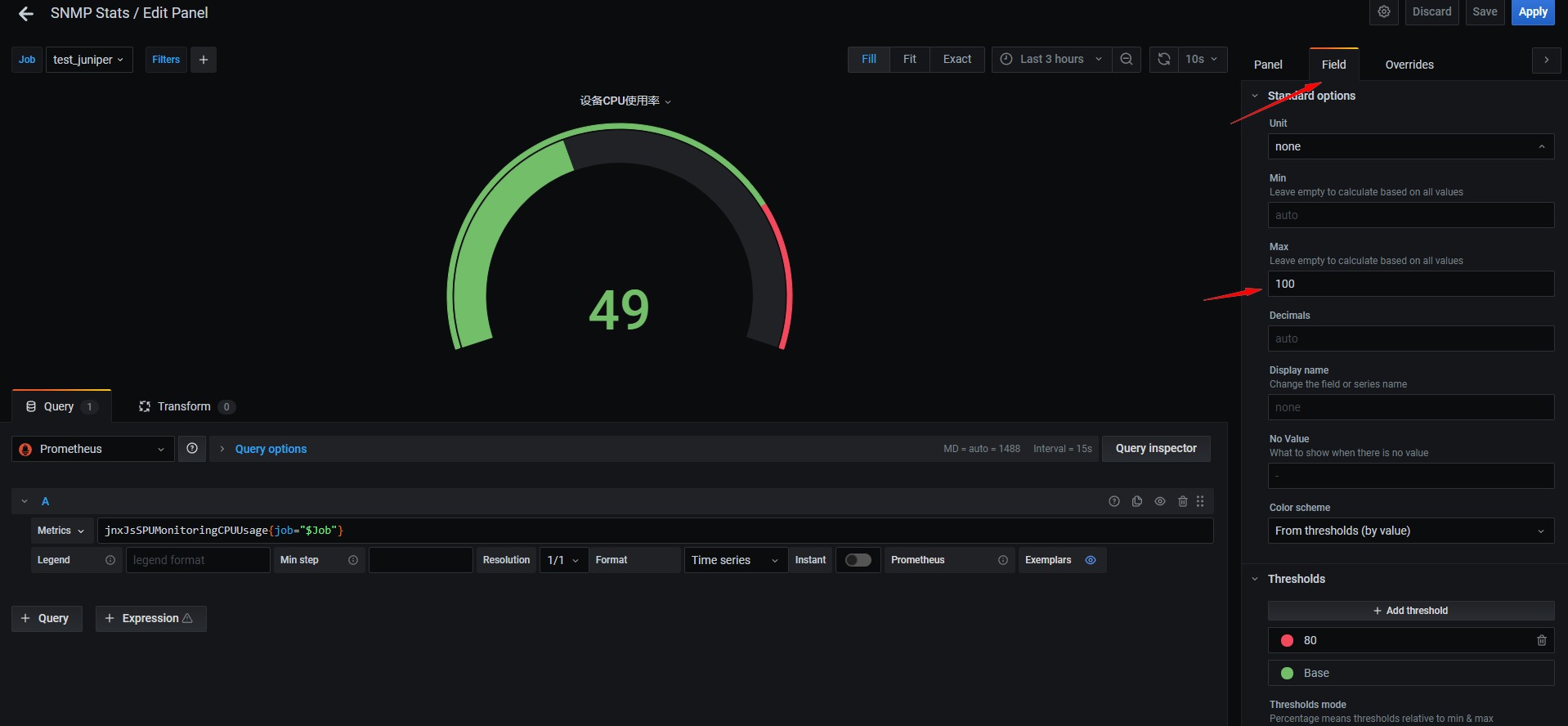Click the zoom out time range icon
Viewport: 1568px width, 726px height.
point(1127,59)
